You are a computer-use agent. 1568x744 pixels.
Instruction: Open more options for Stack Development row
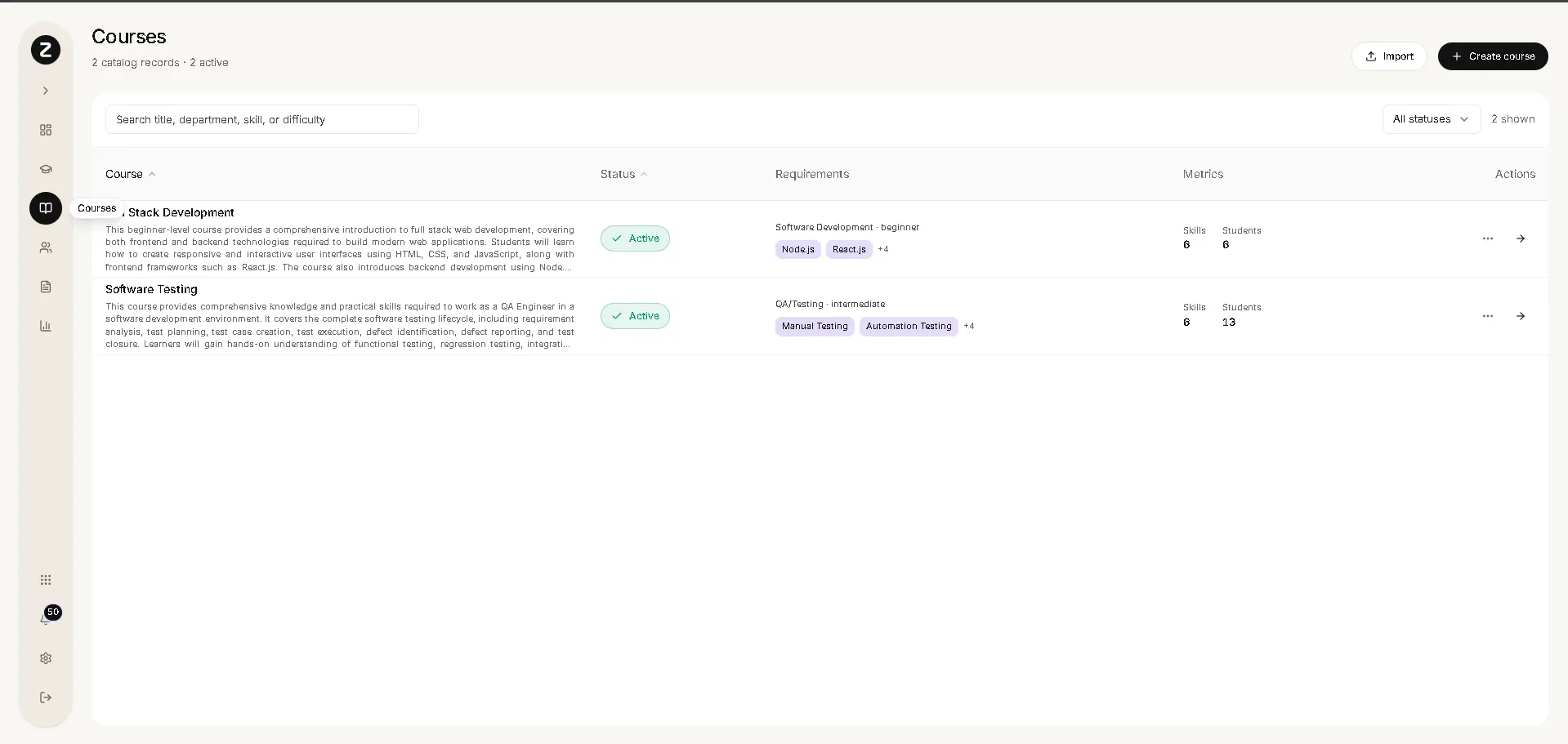tap(1488, 238)
